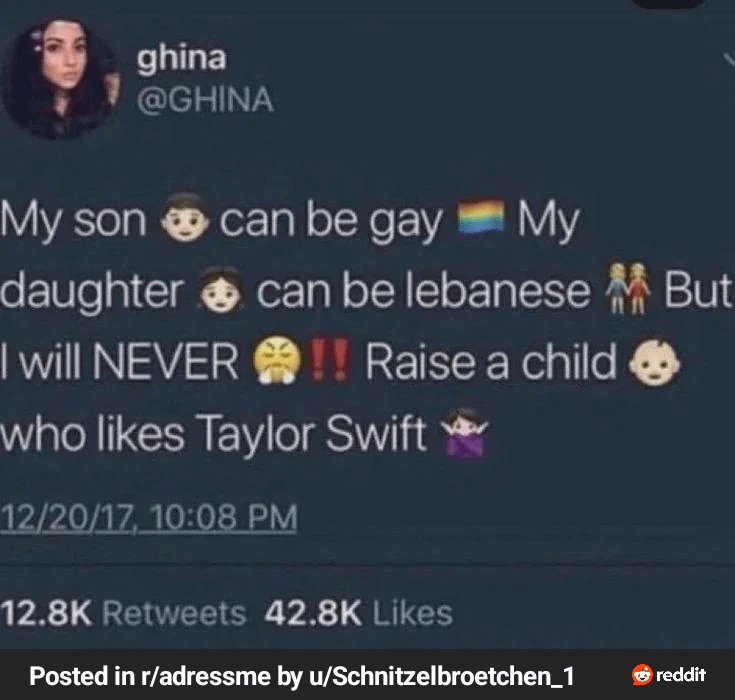Click the girl emoji after daughter
Viewport: 735px width, 700px height.
coord(220,290)
